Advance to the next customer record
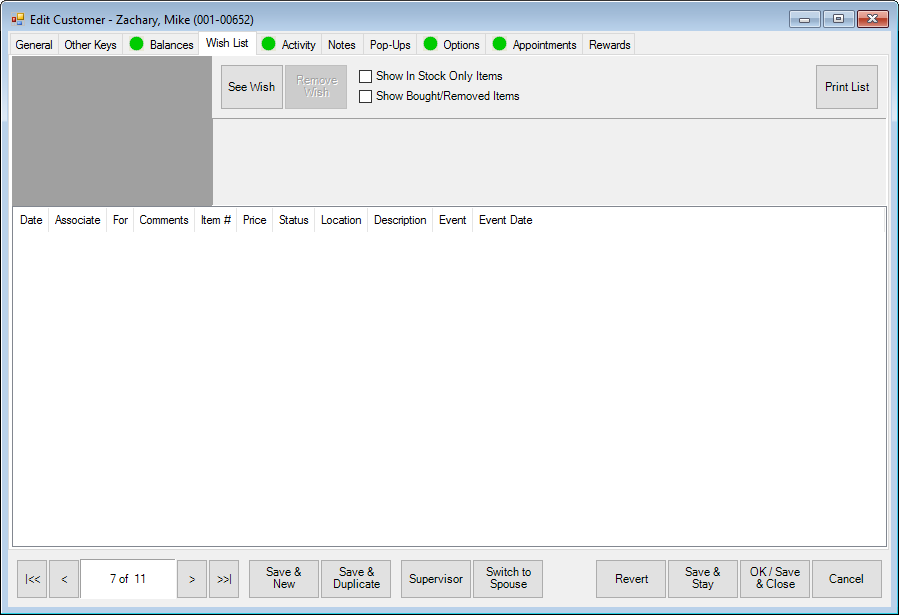The width and height of the screenshot is (899, 615). pyautogui.click(x=192, y=579)
